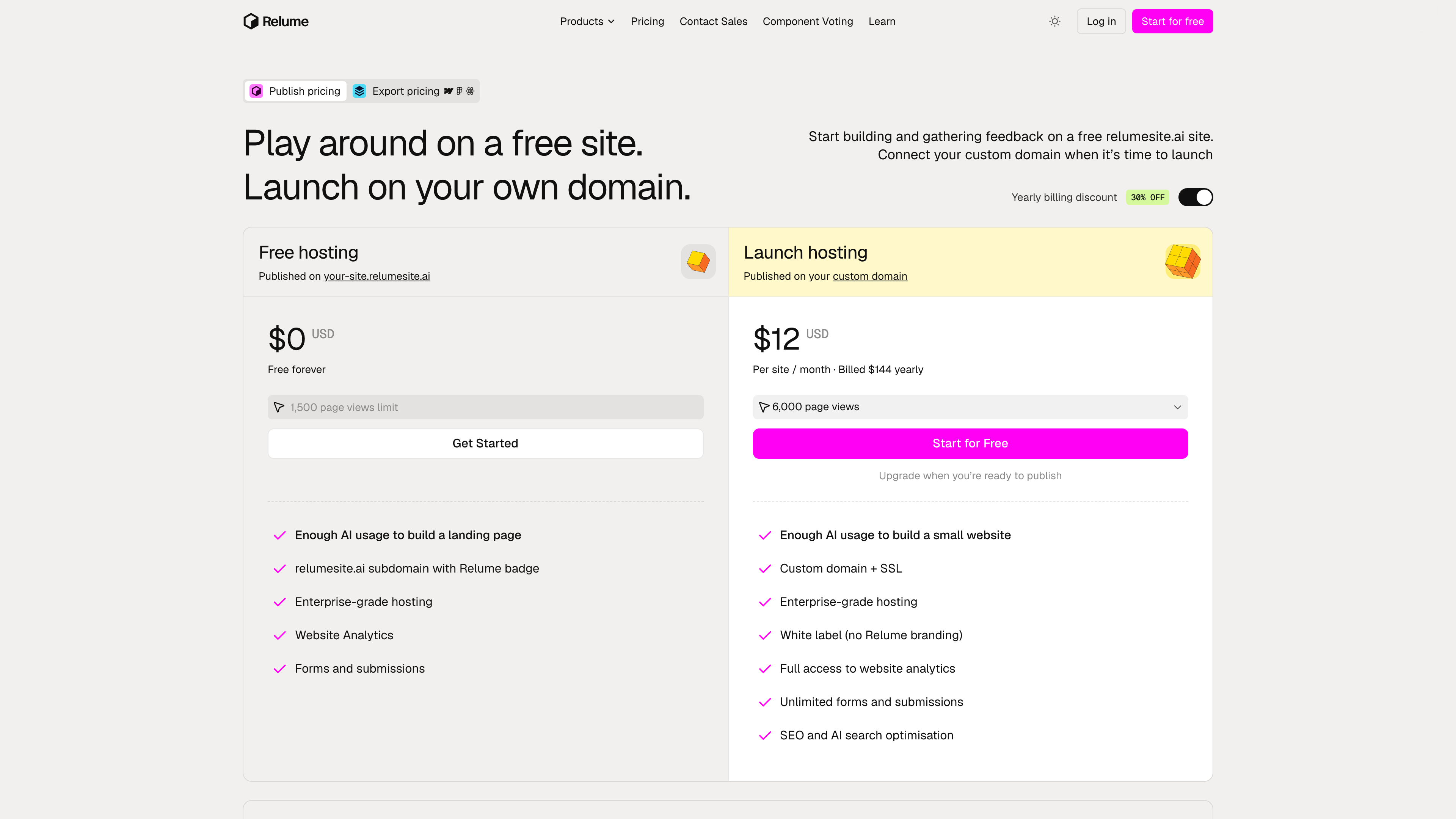Click the Figma icon in Export pricing

pos(460,91)
